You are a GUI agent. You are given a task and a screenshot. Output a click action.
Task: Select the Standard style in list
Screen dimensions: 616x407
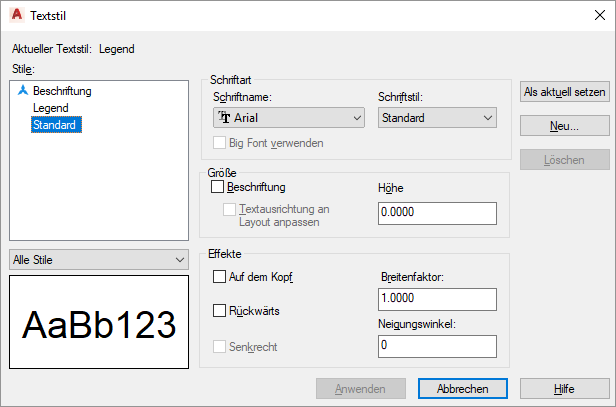[56, 125]
